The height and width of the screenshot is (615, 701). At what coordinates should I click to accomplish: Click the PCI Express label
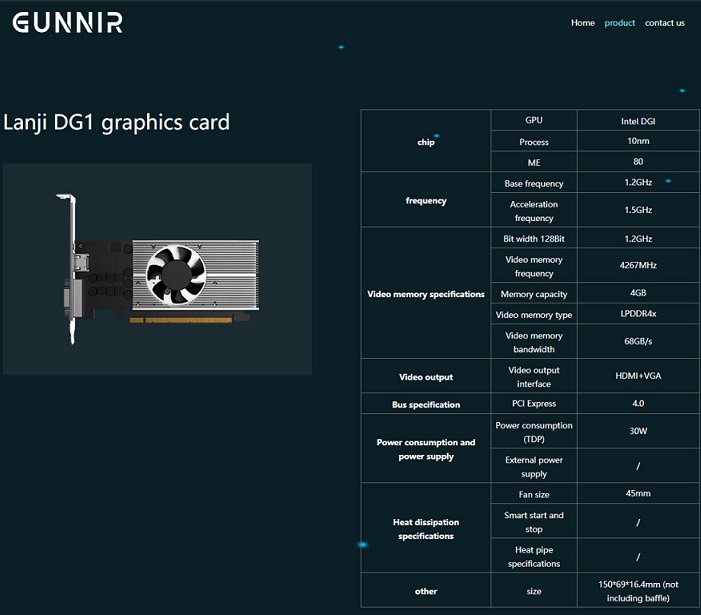click(534, 403)
